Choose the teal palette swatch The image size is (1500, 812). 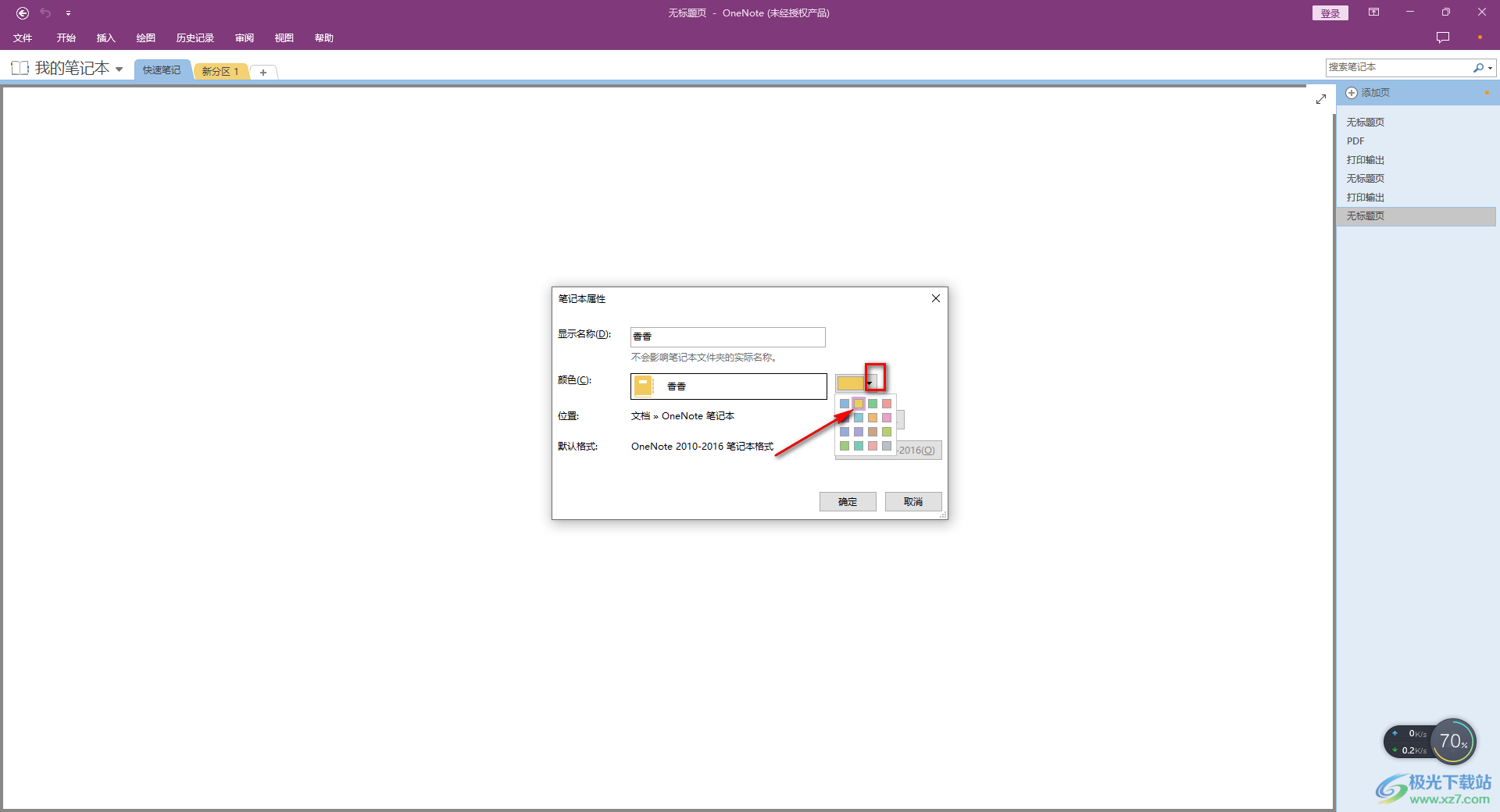pyautogui.click(x=858, y=446)
